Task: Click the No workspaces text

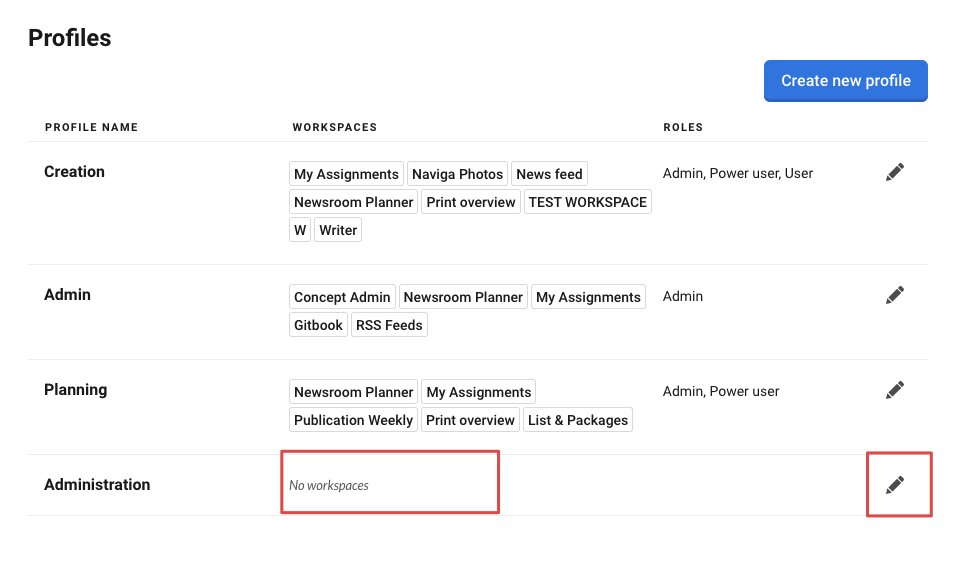Action: tap(329, 486)
